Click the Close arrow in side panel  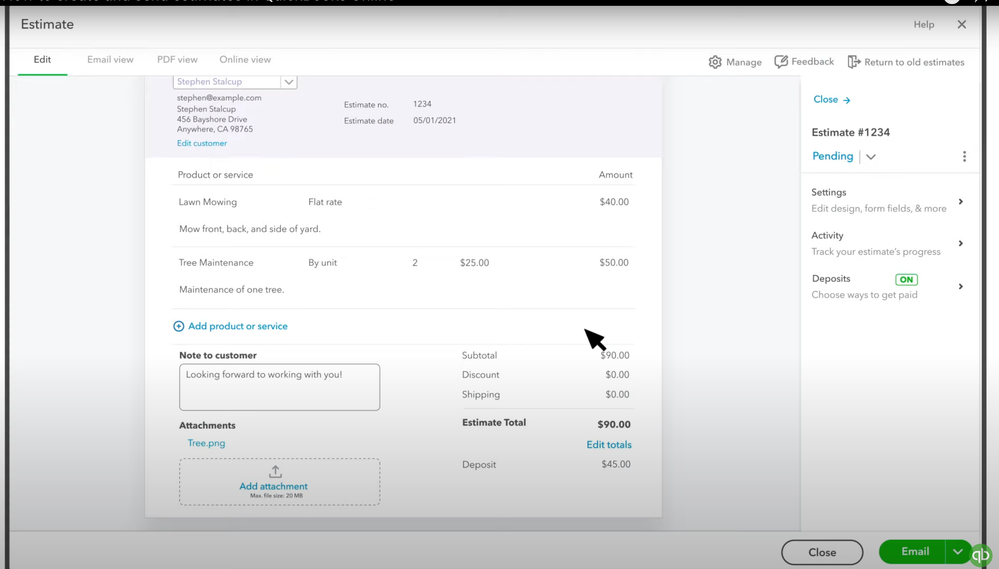click(x=847, y=100)
